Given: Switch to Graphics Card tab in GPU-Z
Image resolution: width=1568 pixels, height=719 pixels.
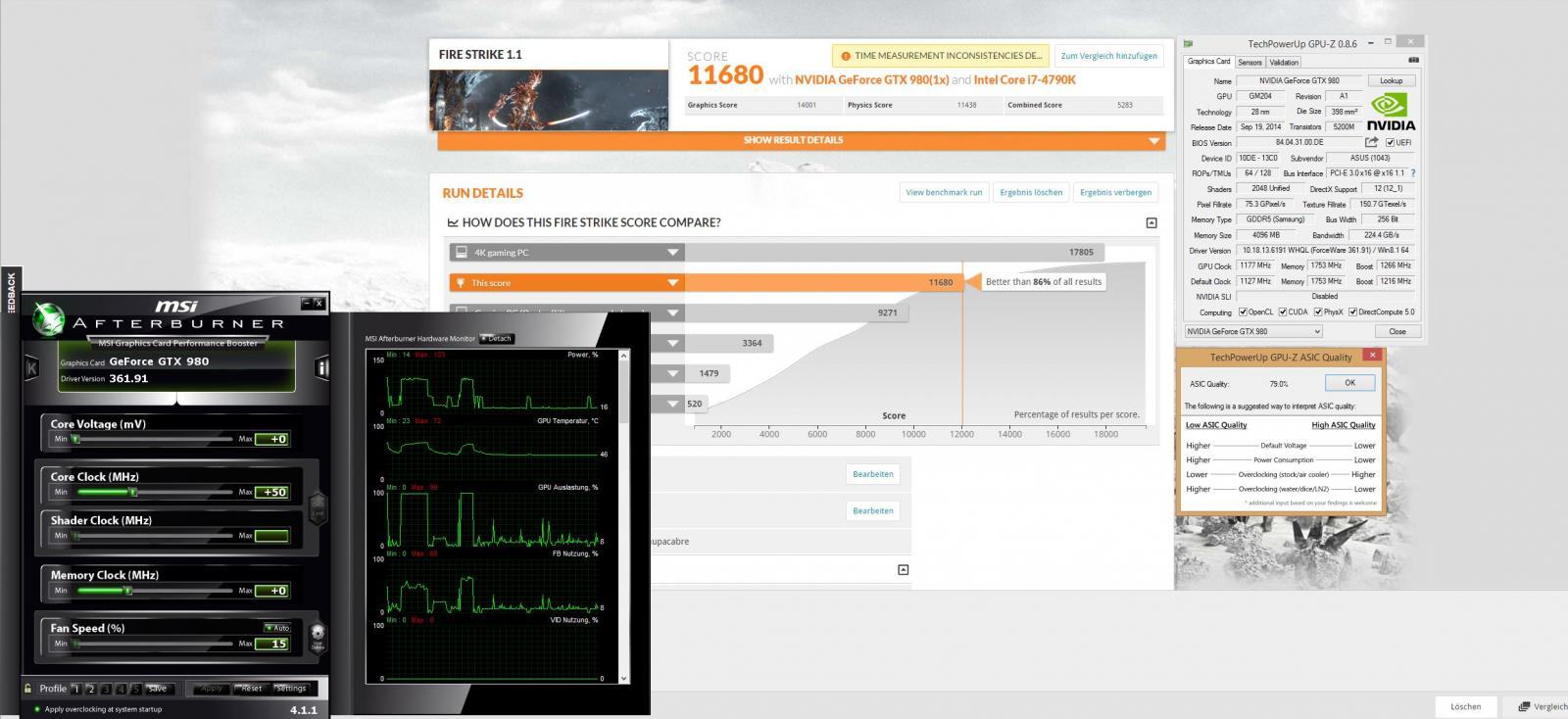Looking at the screenshot, I should tap(1209, 62).
